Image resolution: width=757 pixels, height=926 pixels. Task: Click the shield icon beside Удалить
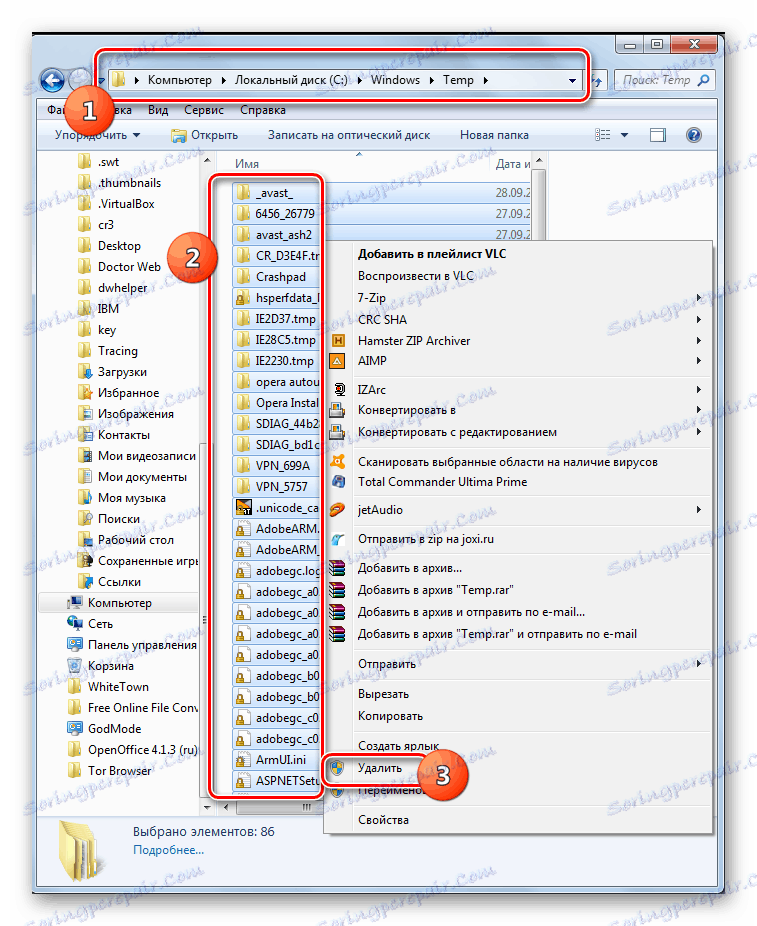[x=337, y=768]
